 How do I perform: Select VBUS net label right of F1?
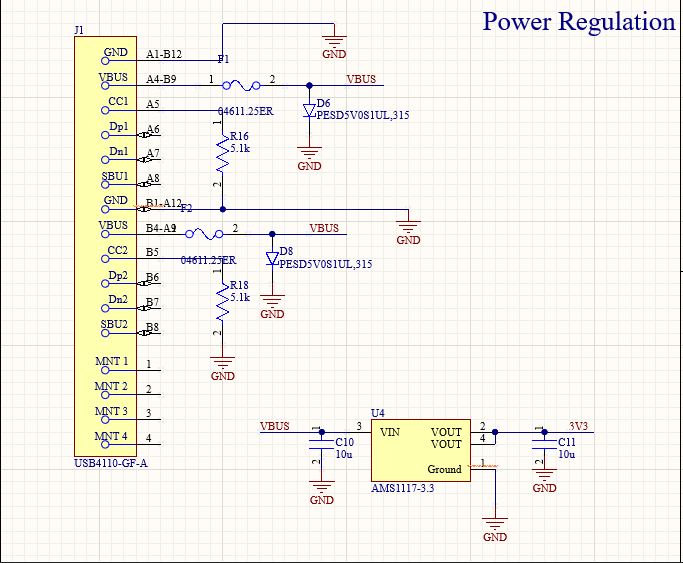tap(361, 79)
